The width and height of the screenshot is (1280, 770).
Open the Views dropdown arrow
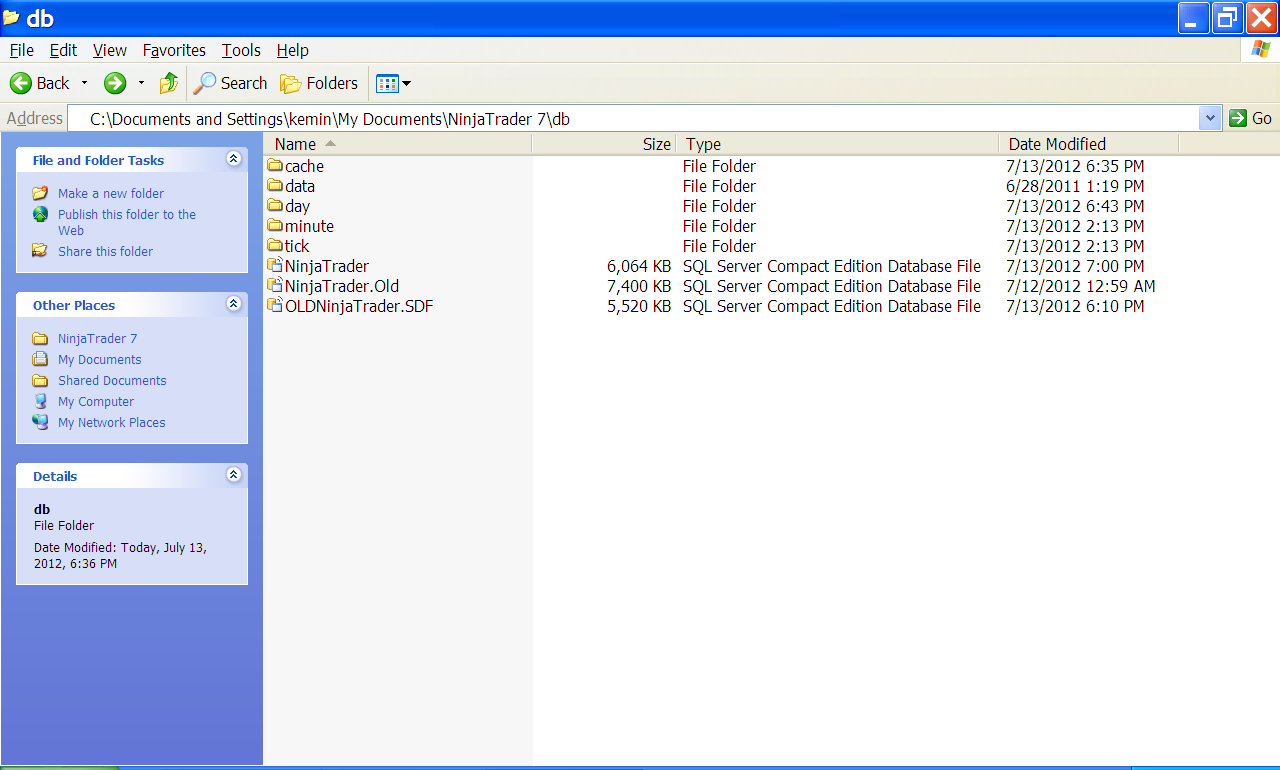406,83
